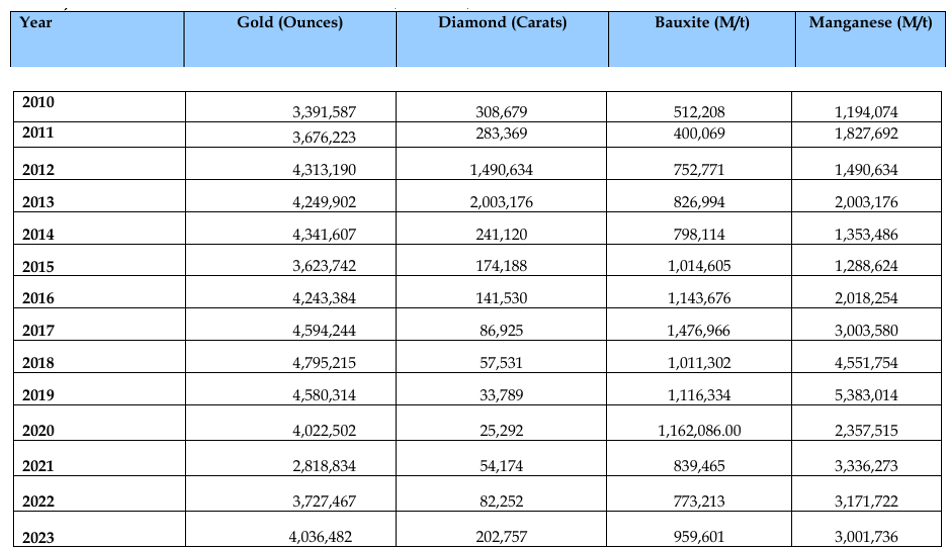Viewport: 952px width, 552px height.
Task: Click the Diamond (Carats) header cell
Action: 502,23
